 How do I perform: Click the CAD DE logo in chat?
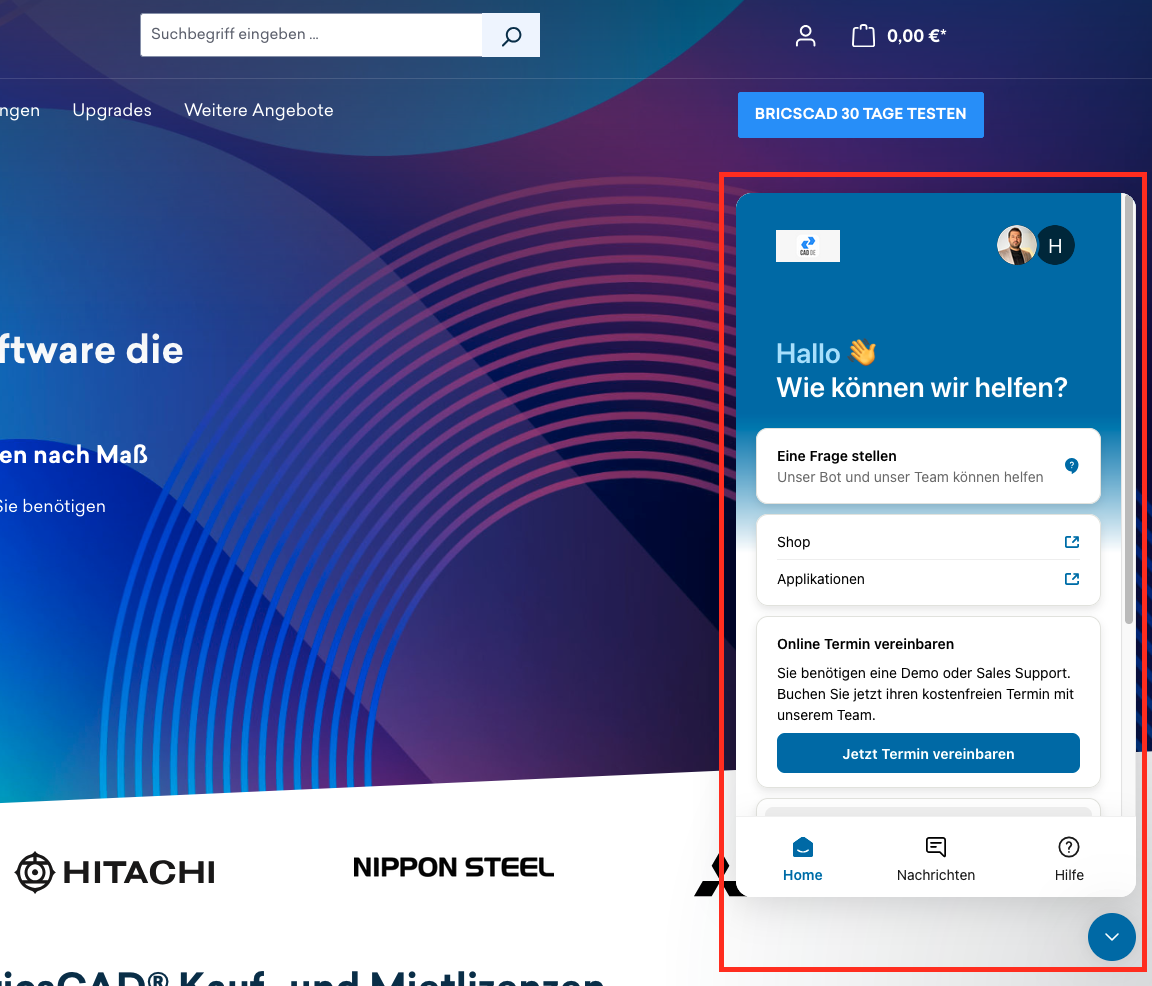(808, 246)
